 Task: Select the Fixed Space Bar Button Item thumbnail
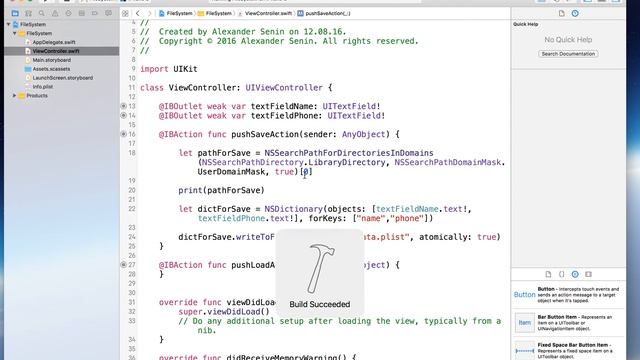point(524,351)
